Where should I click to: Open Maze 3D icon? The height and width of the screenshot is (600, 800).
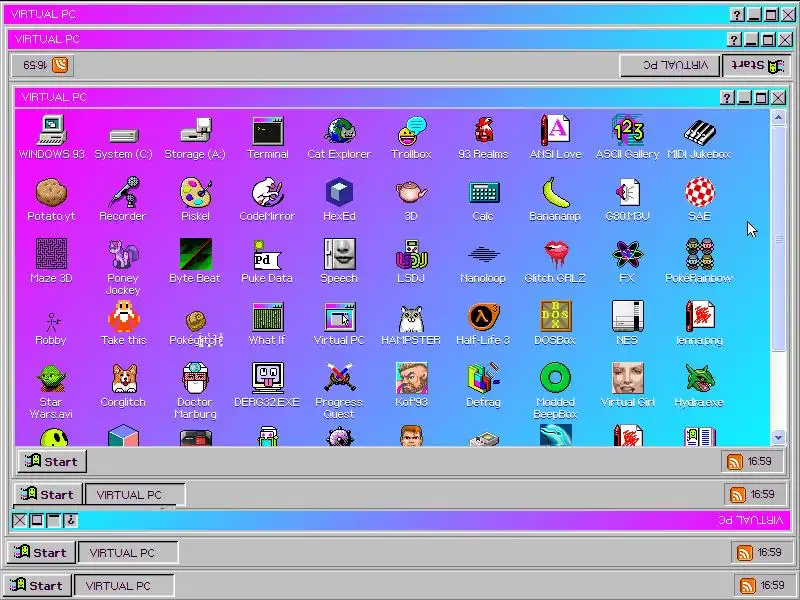coord(52,254)
